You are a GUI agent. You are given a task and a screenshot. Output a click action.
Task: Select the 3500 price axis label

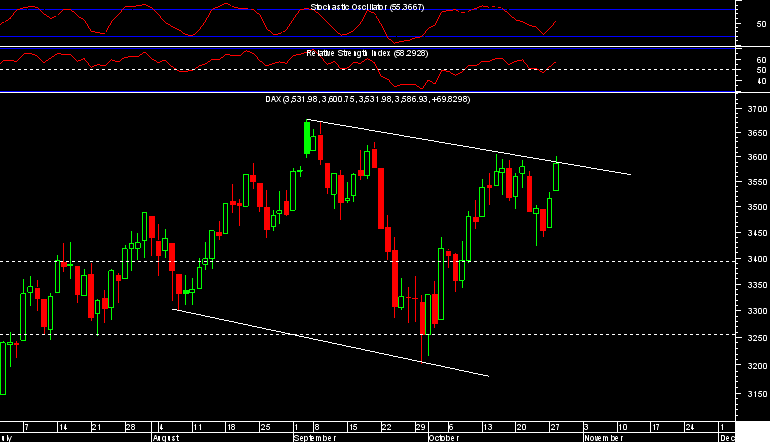click(x=757, y=207)
